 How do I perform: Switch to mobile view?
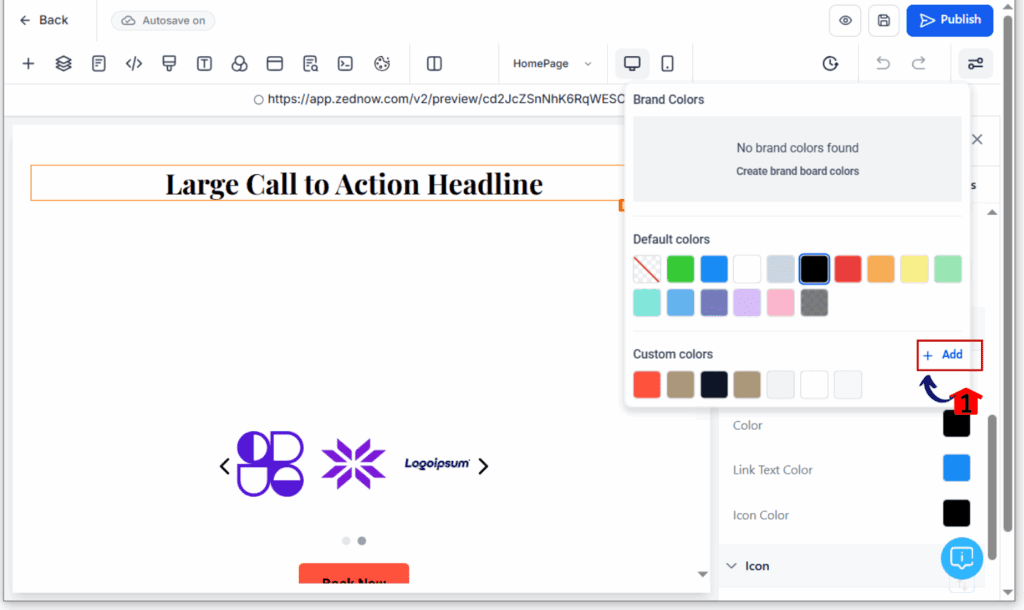pos(667,63)
